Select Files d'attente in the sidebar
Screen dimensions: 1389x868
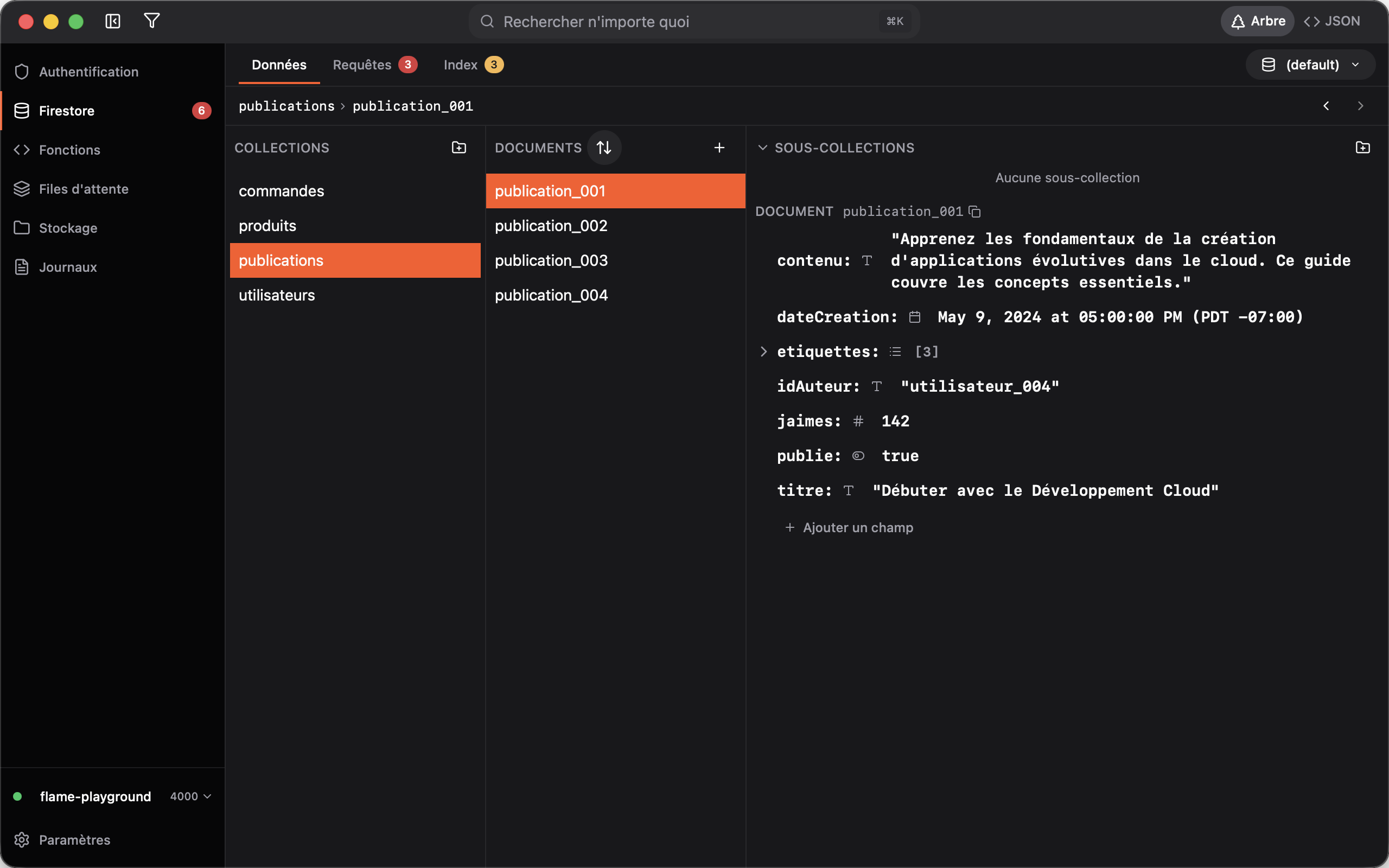coord(112,189)
